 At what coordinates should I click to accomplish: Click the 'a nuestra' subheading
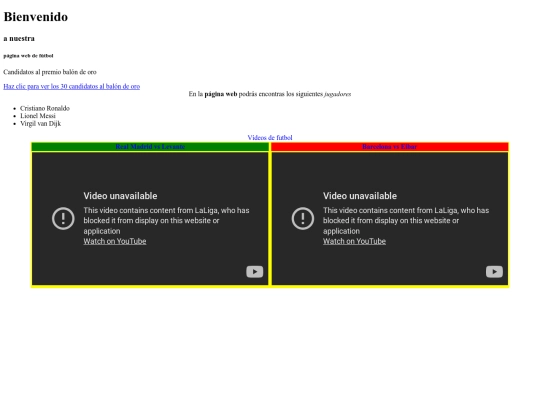point(19,39)
